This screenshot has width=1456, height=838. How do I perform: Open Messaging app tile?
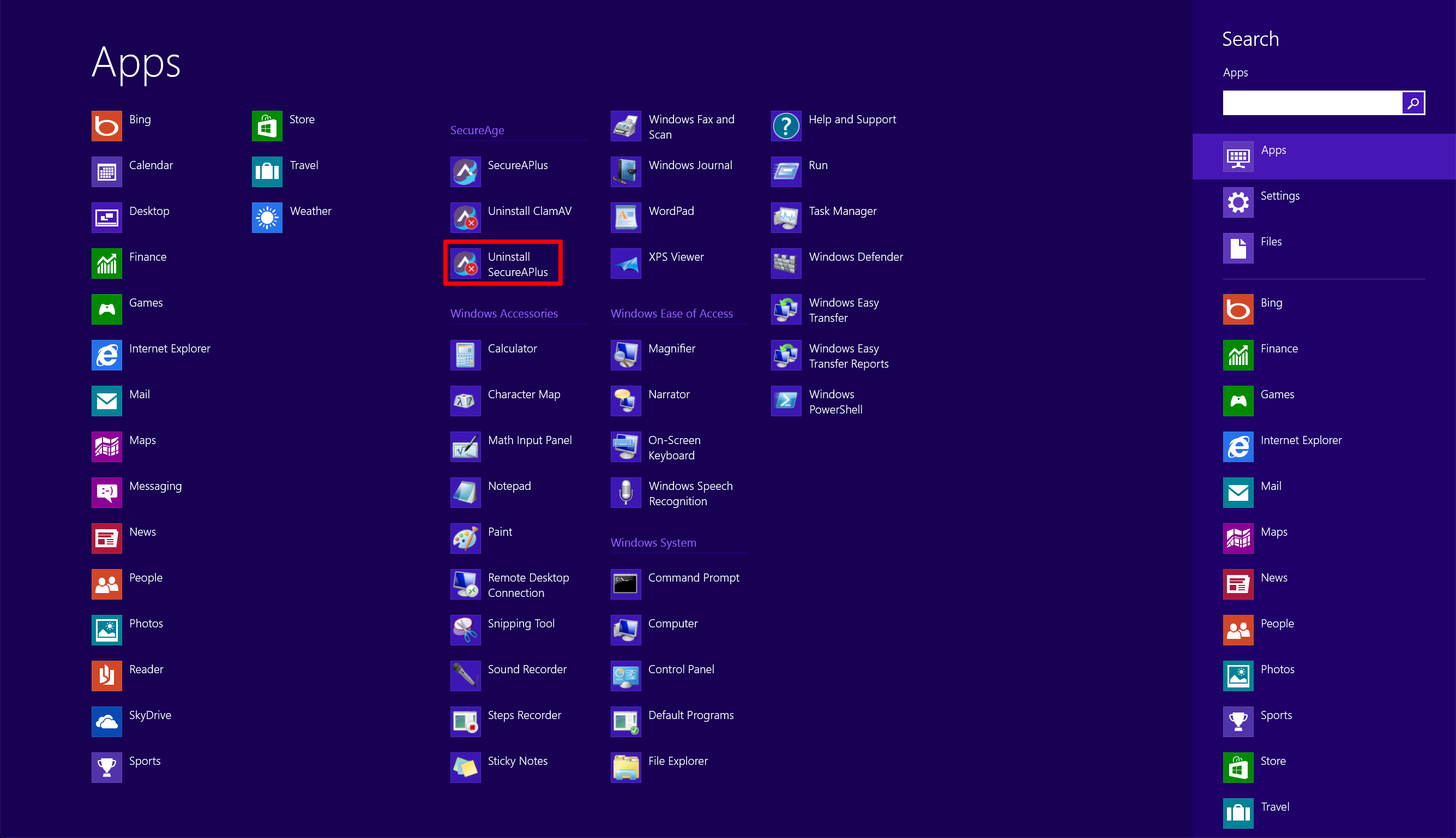[106, 492]
